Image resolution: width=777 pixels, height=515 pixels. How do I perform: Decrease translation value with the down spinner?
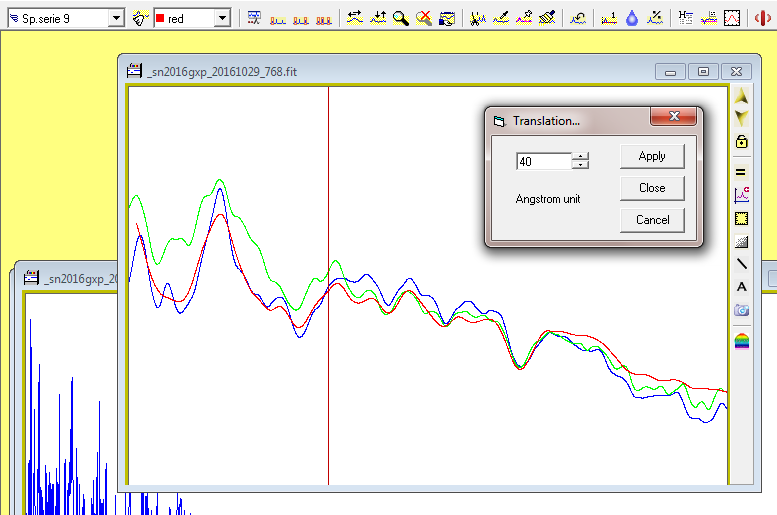click(x=580, y=165)
